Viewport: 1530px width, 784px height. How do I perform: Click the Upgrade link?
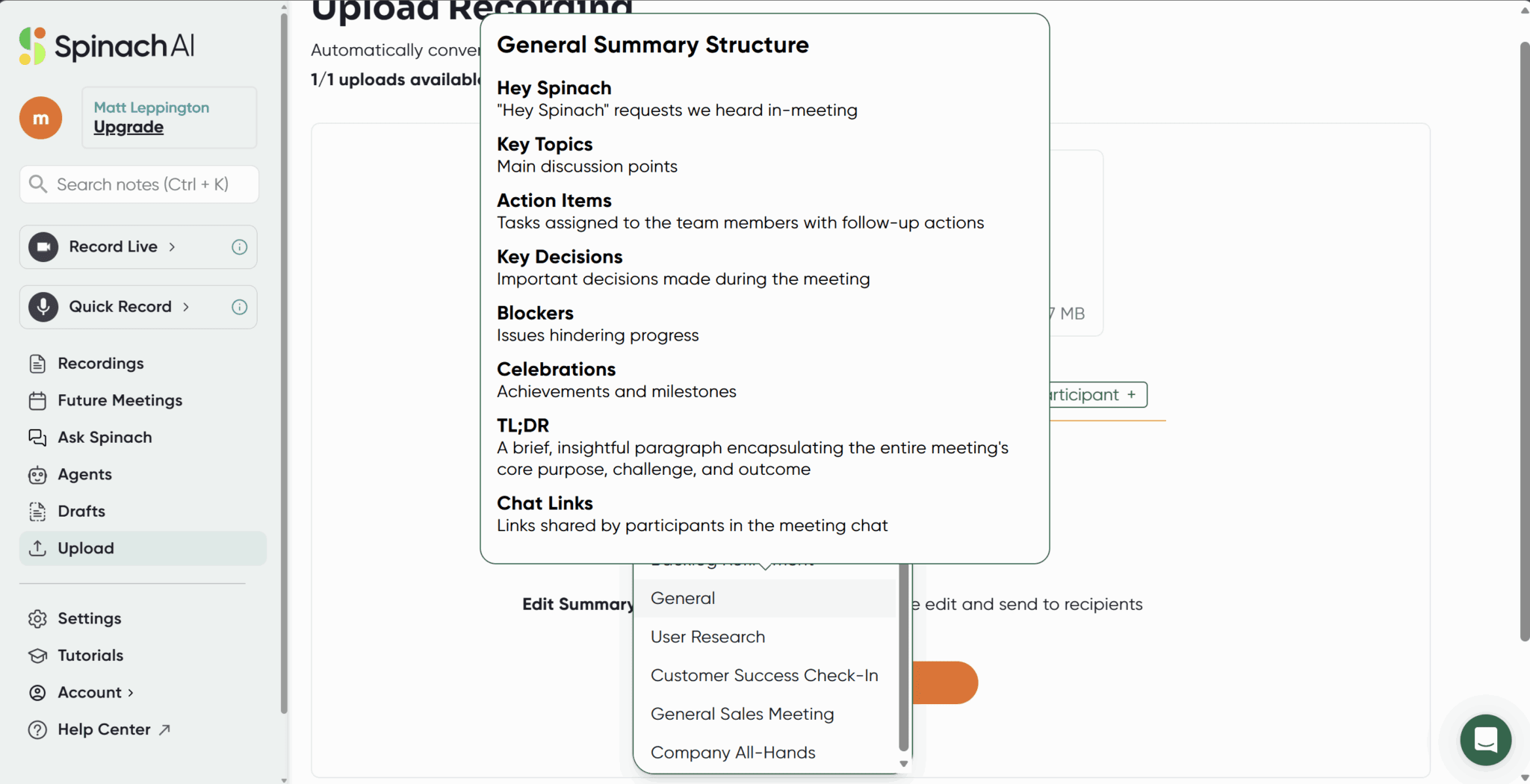tap(128, 127)
